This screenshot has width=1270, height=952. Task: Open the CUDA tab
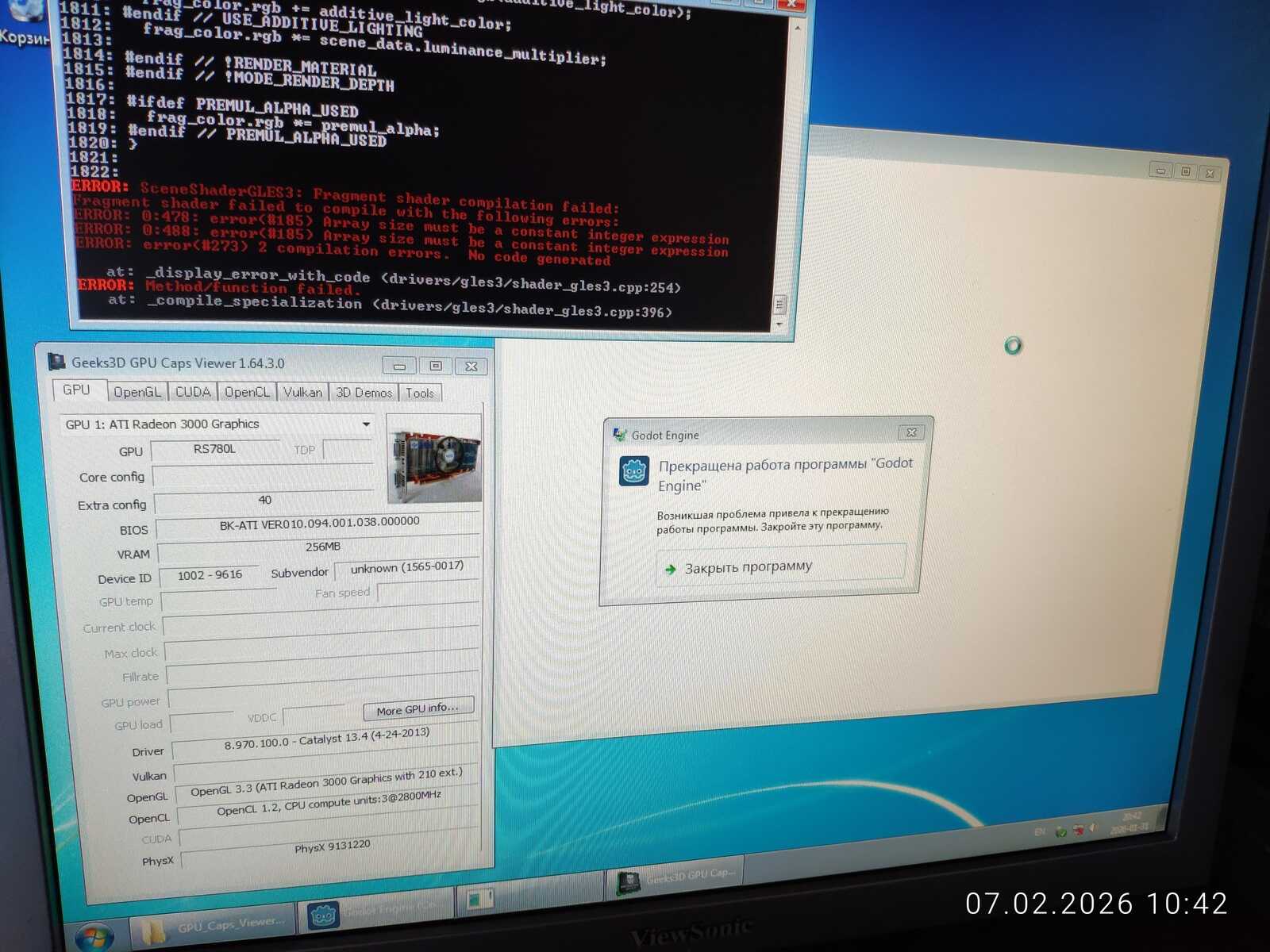193,392
